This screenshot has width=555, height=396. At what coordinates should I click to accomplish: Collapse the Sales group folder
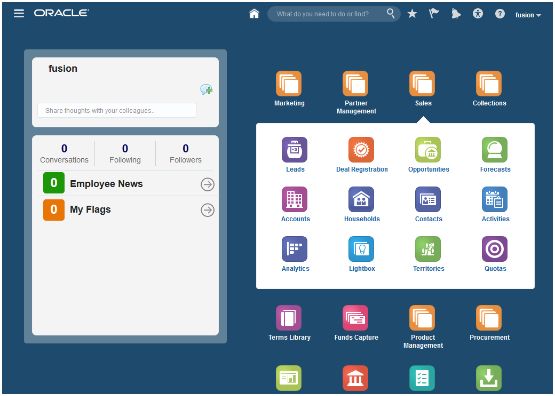coord(422,84)
